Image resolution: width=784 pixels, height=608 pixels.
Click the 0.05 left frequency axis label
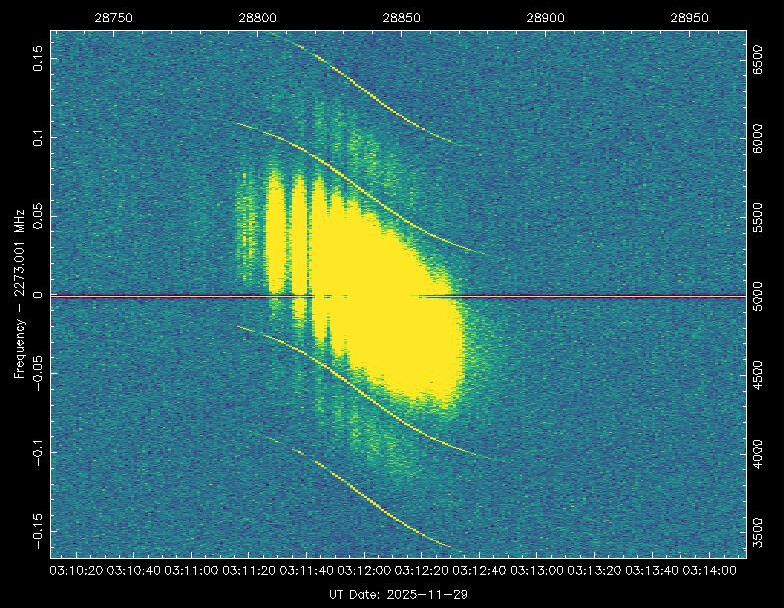(x=38, y=216)
